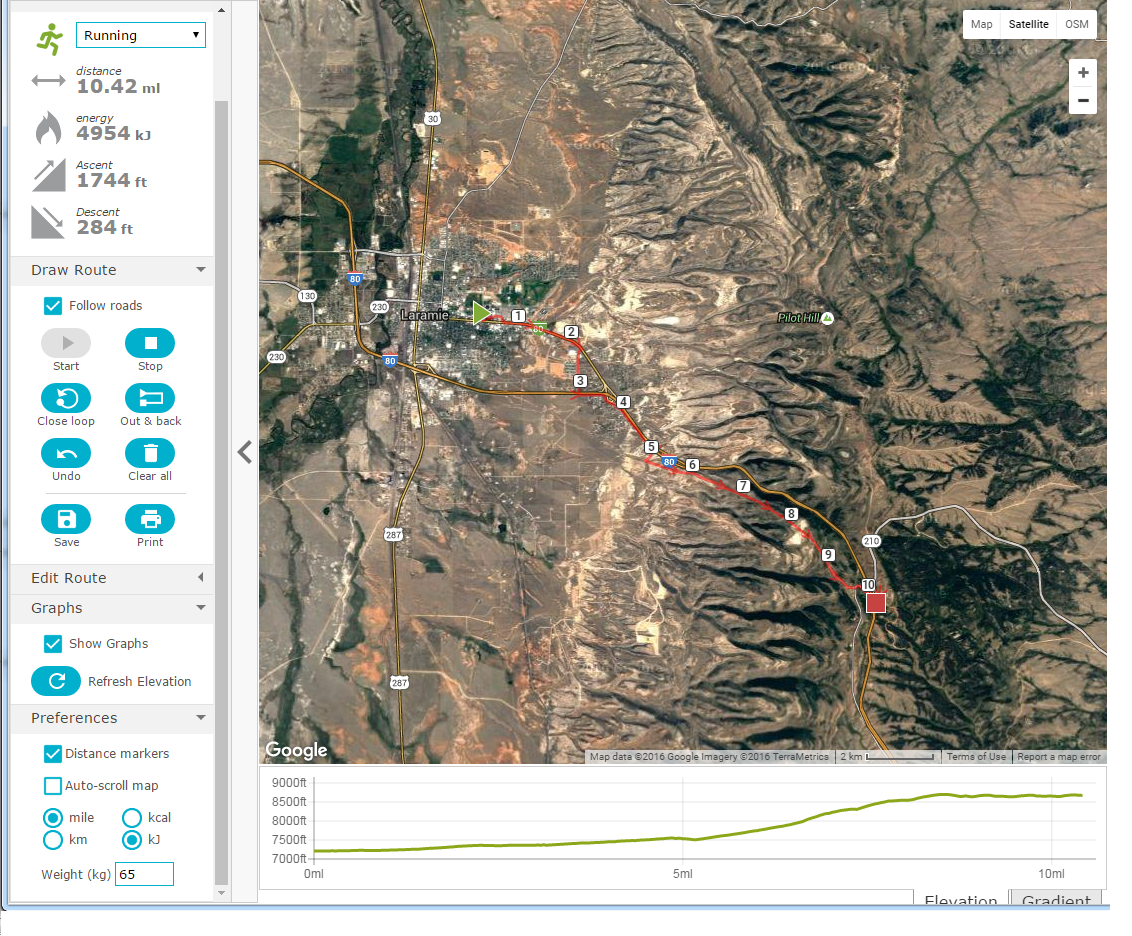The height and width of the screenshot is (936, 1132).
Task: Zoom in on the map
Action: click(1083, 73)
